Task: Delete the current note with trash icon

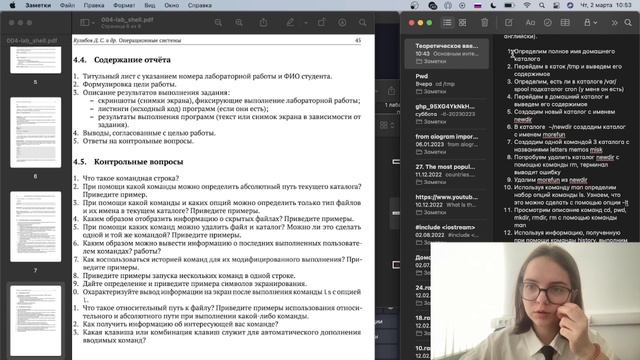Action: 484,23
